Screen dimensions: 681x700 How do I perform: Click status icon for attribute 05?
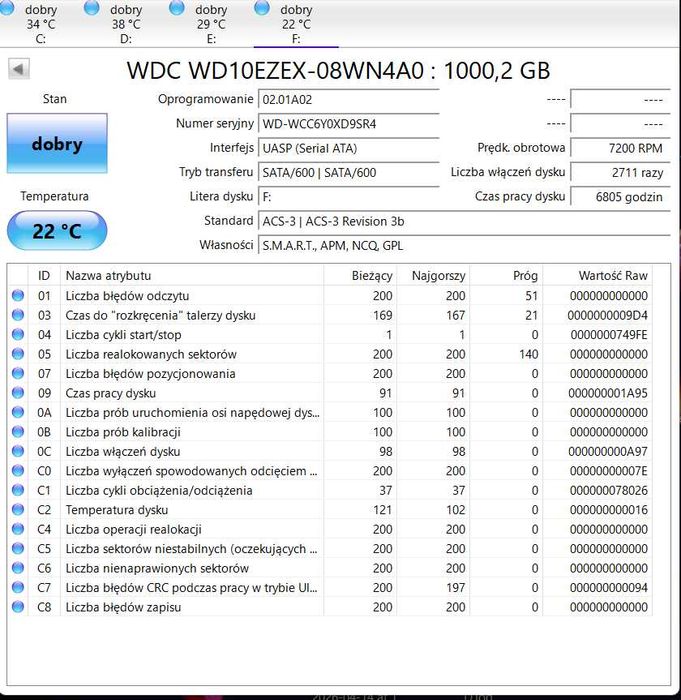click(x=18, y=354)
